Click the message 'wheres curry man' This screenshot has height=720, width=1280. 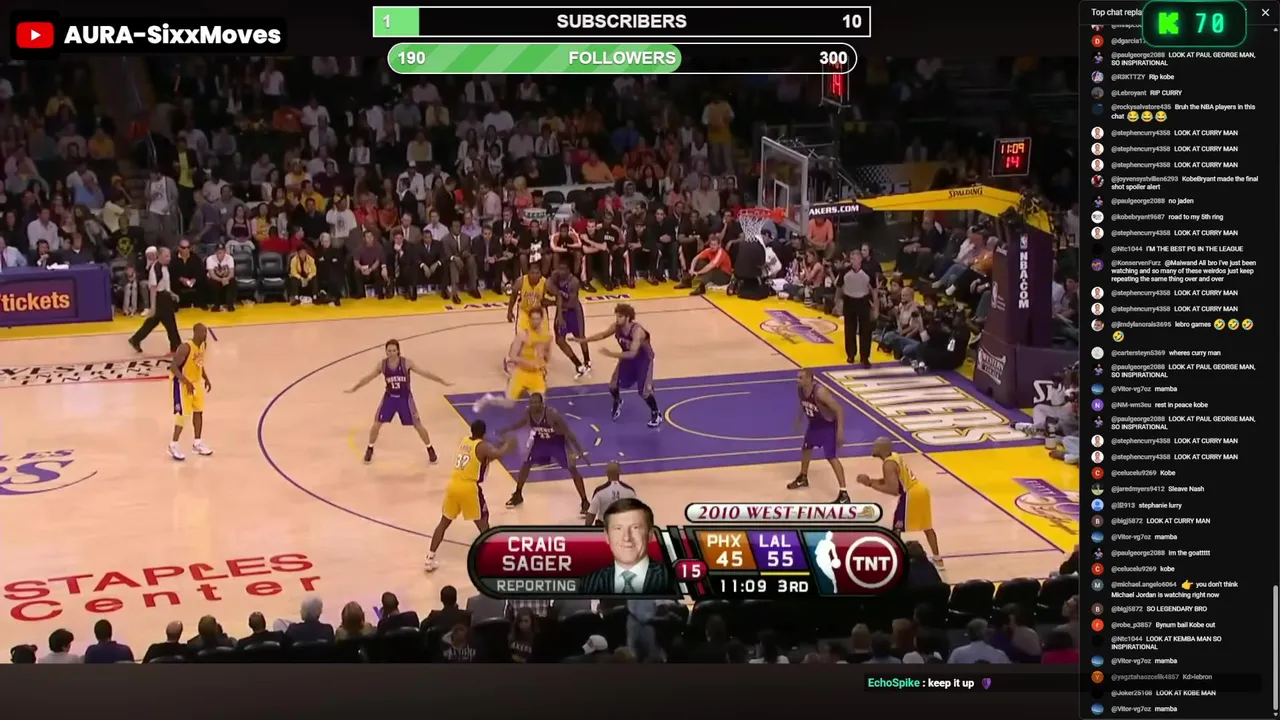[x=1194, y=353]
